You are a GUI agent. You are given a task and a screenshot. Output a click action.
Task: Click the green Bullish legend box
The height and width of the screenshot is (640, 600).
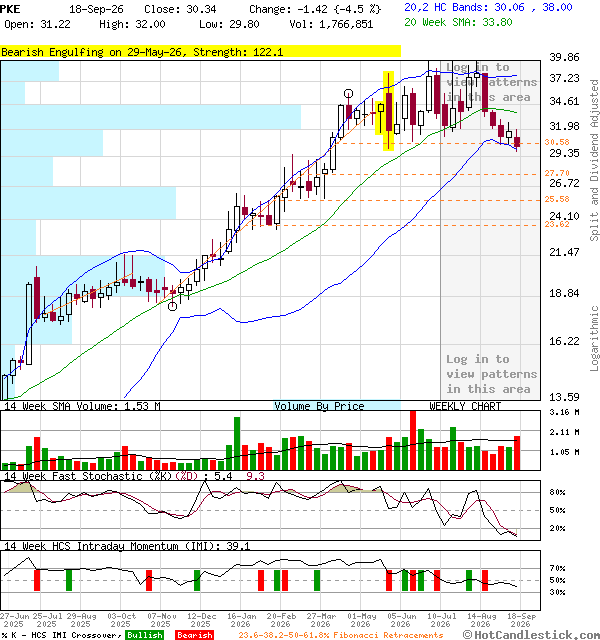pyautogui.click(x=144, y=635)
